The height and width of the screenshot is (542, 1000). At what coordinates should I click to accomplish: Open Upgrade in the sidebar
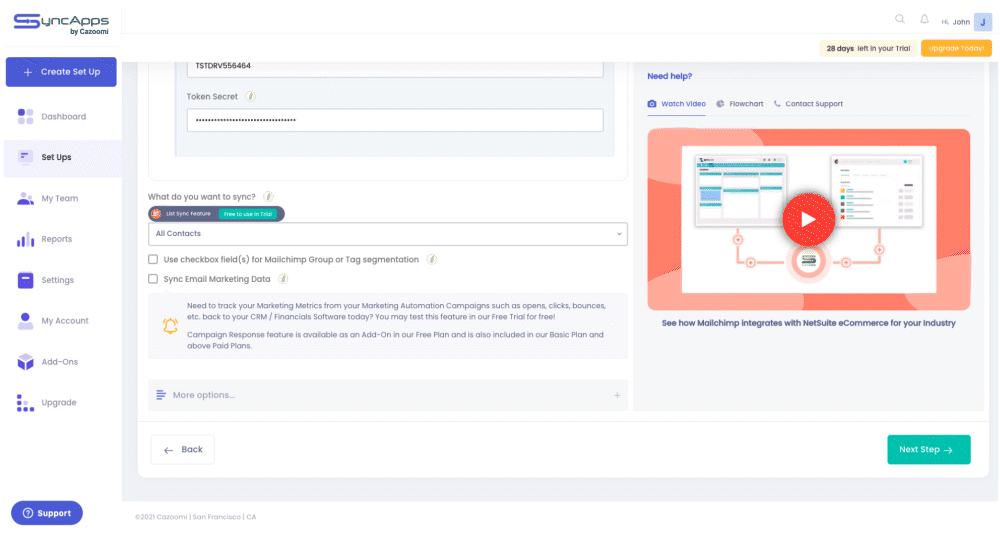coord(62,402)
